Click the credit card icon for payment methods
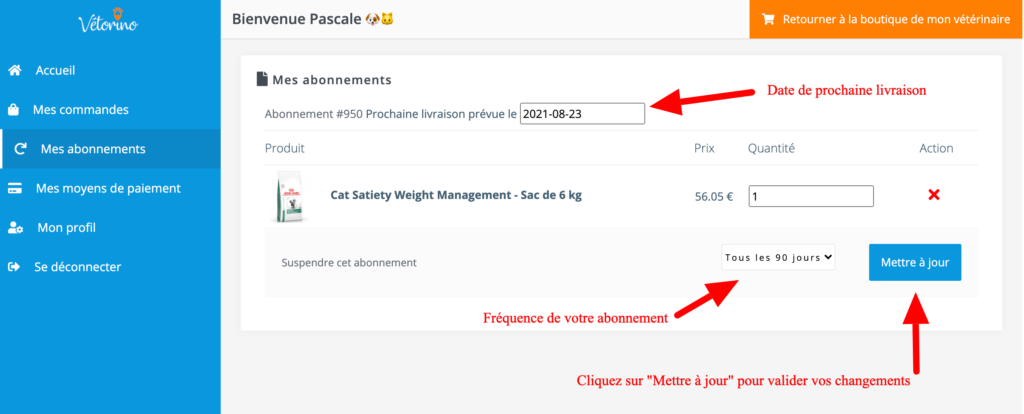Image resolution: width=1024 pixels, height=414 pixels. tap(14, 189)
